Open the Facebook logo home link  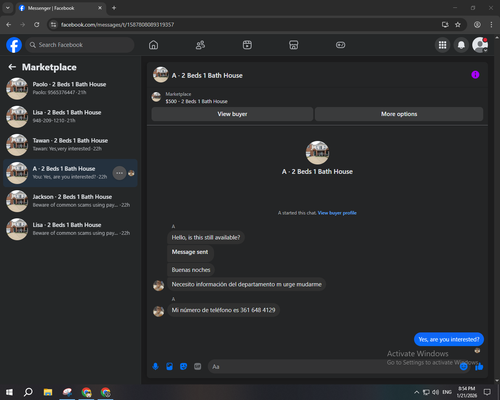[x=14, y=45]
